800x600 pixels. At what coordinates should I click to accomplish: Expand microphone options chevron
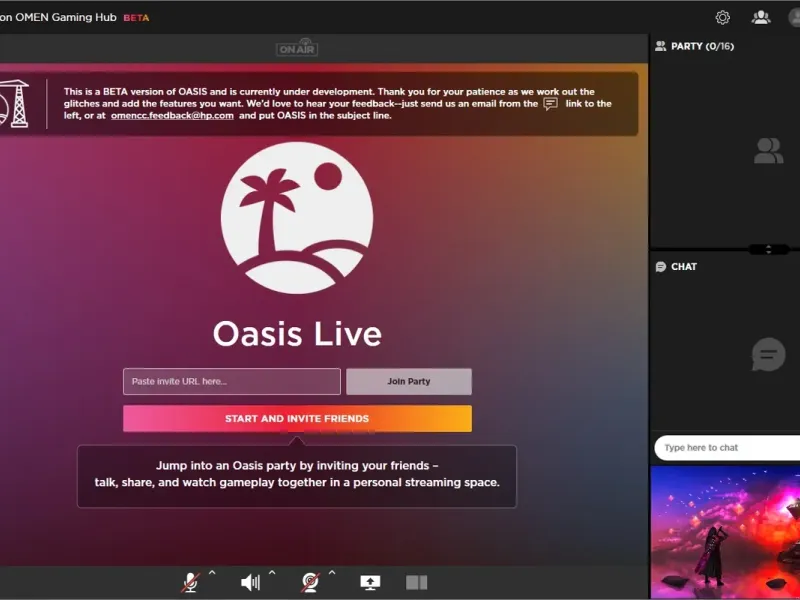pos(212,573)
